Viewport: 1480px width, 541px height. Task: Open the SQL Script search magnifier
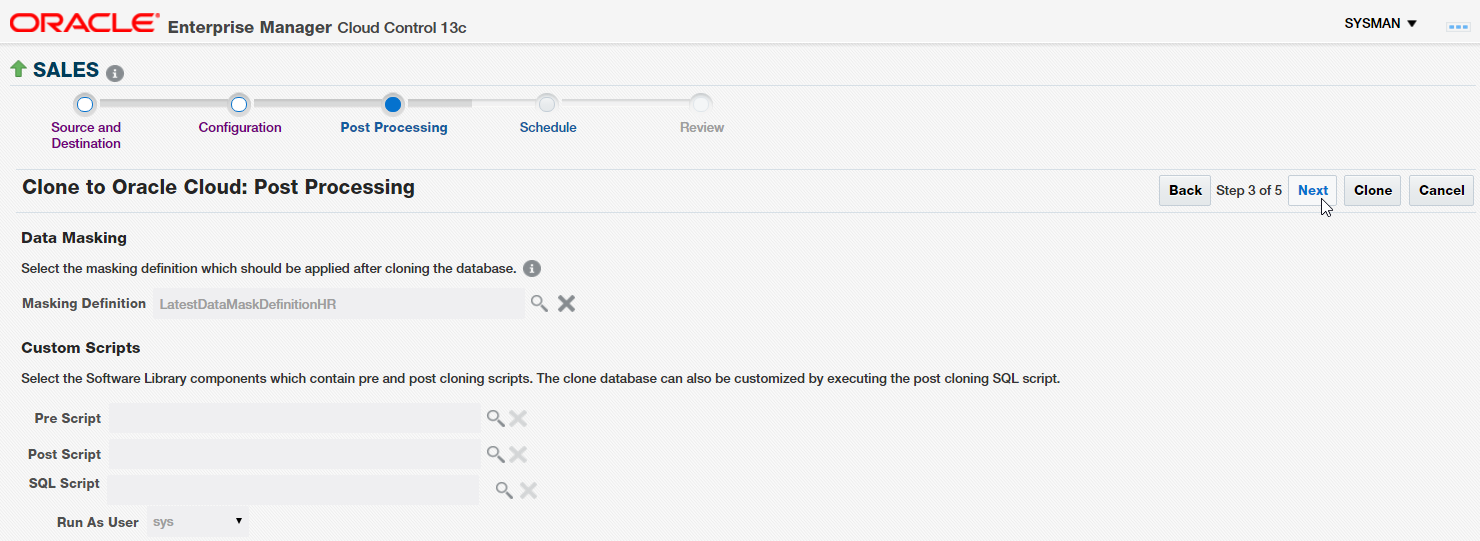click(x=505, y=490)
